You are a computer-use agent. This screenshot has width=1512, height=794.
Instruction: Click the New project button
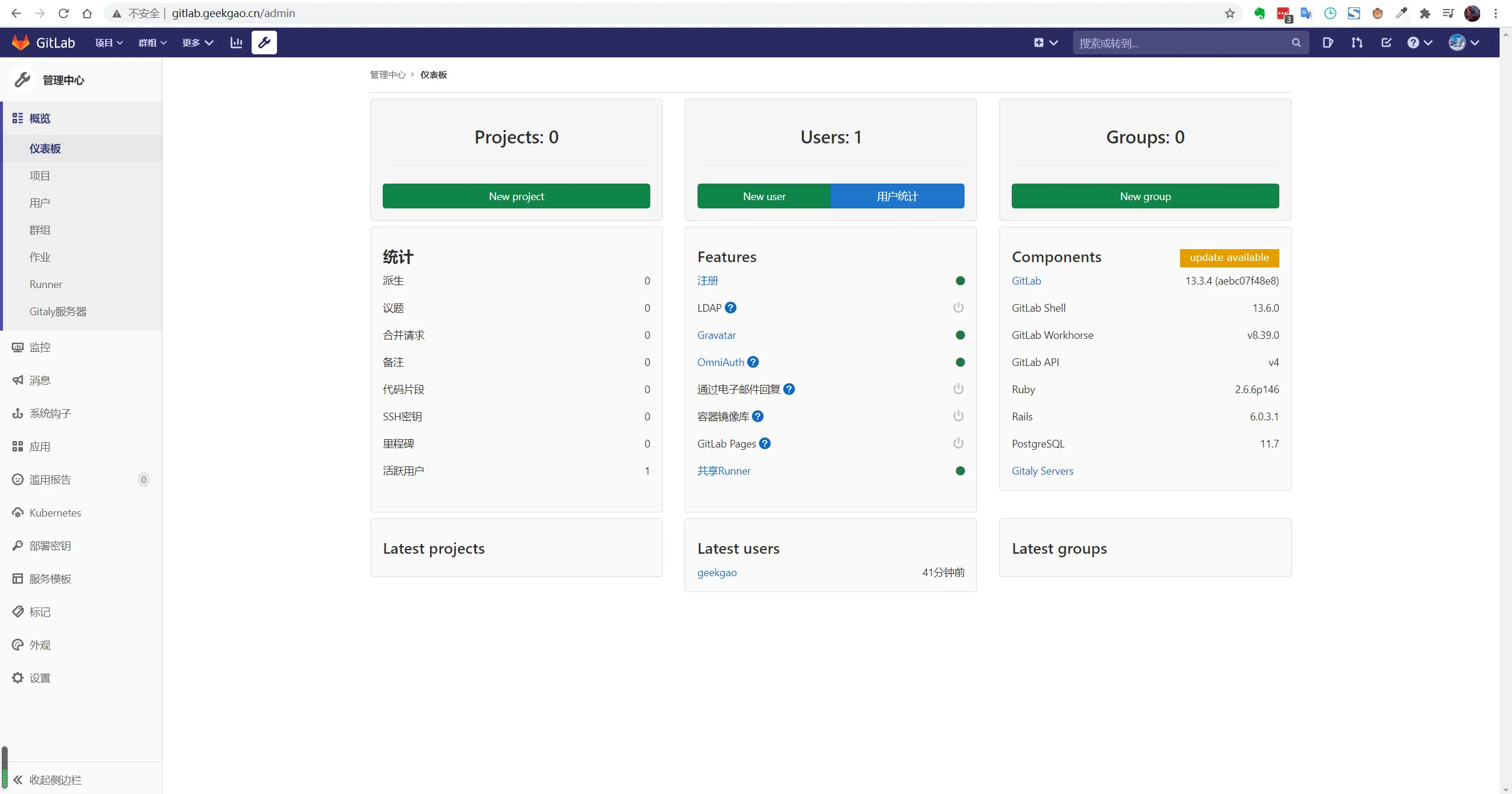(x=516, y=196)
